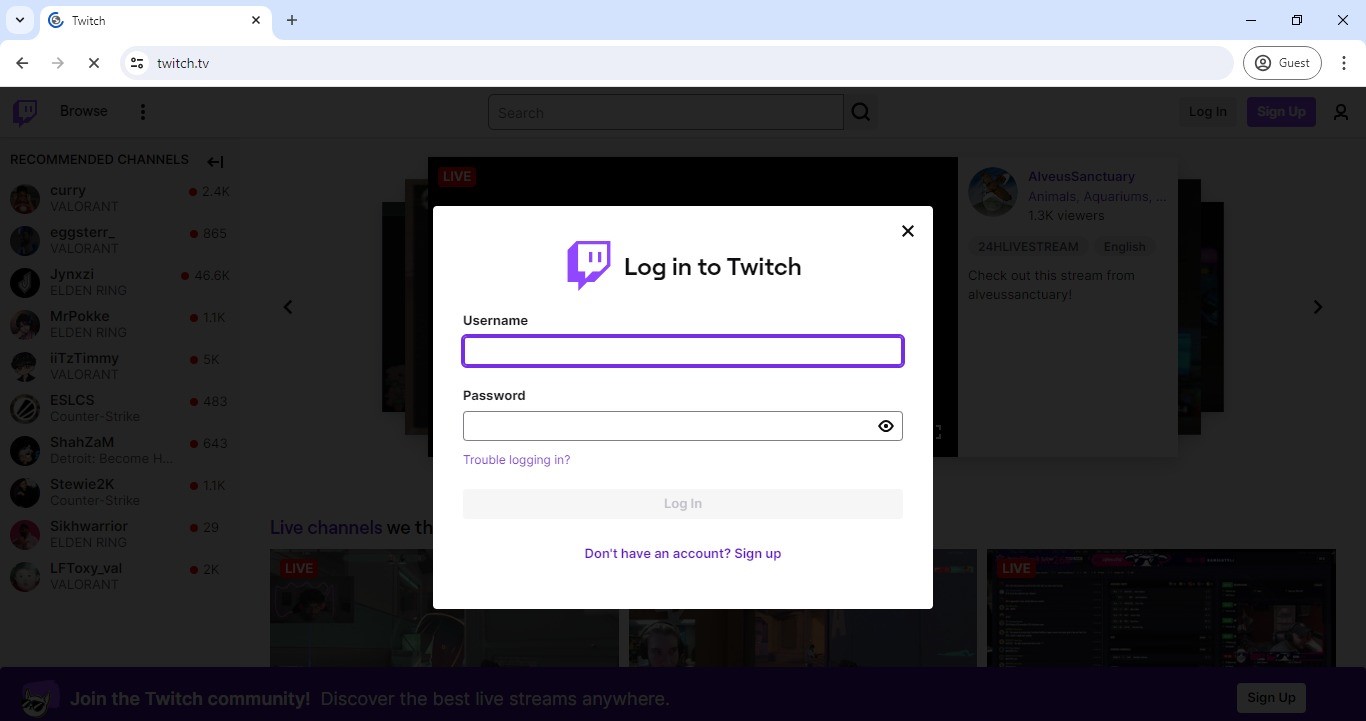Click the purple Sign Up button top right
Screen dimensions: 1366x721
[x=1281, y=111]
